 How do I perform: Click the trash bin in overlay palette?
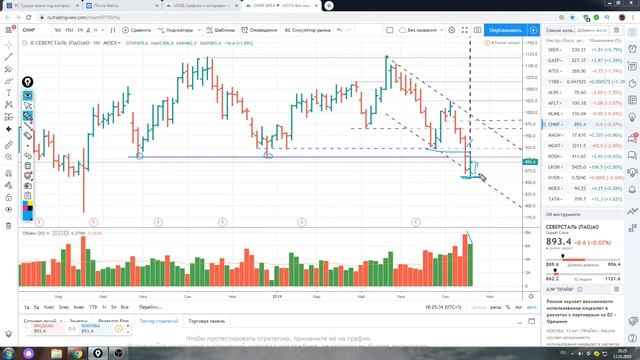[28, 166]
